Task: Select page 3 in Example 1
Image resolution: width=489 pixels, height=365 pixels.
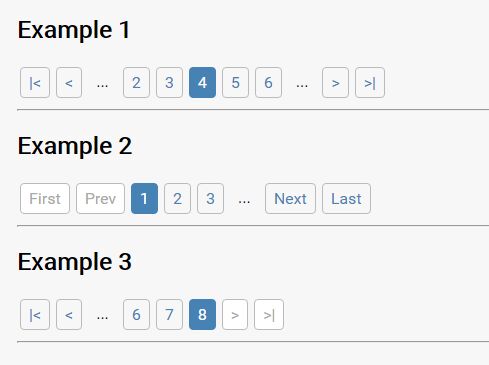Action: coord(169,83)
